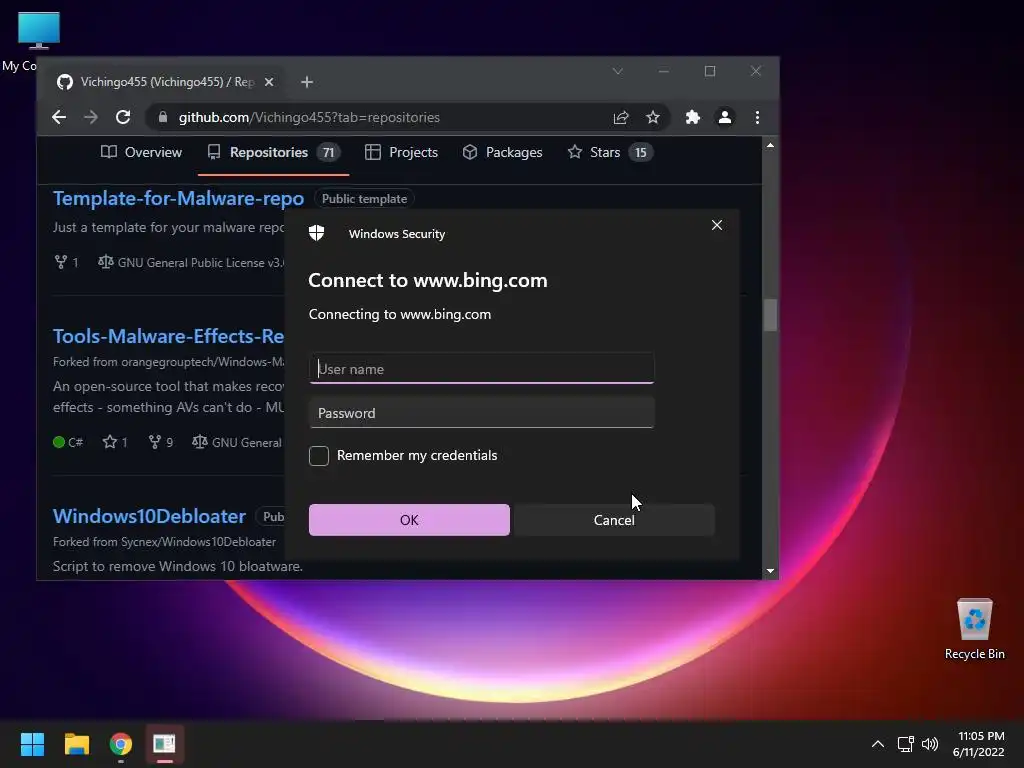Click the Vichingo455 browser tab title
1024x768 pixels.
[x=167, y=82]
